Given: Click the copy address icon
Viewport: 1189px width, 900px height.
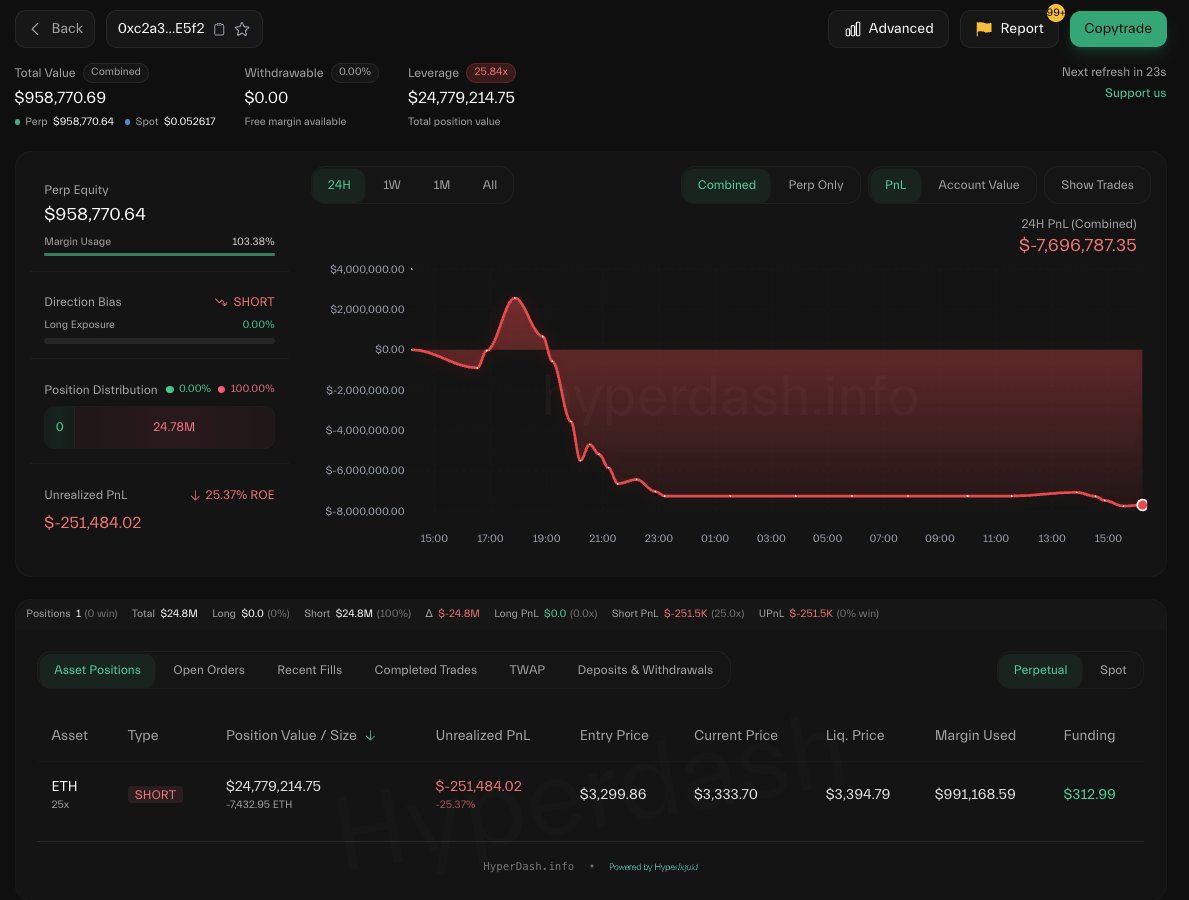Looking at the screenshot, I should tap(220, 29).
